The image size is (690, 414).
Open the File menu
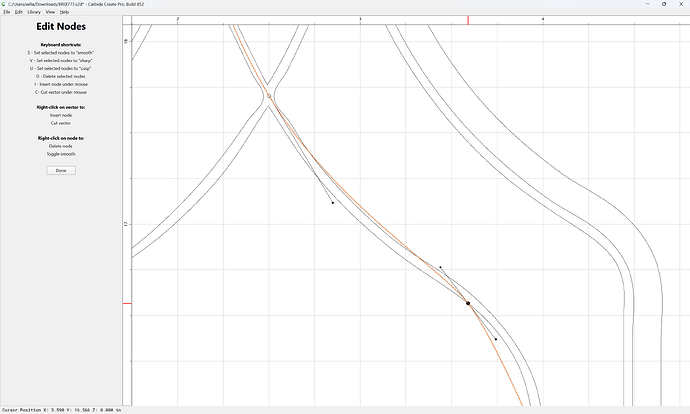pos(7,12)
